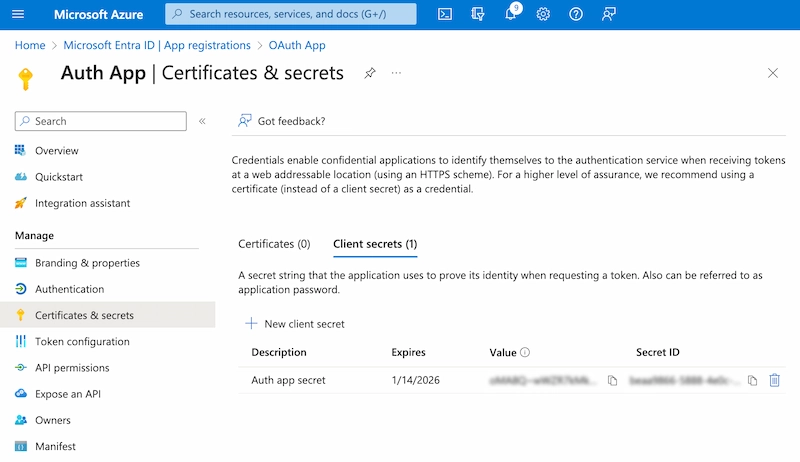
Task: Close the Certificates & secrets pane
Action: 772,73
